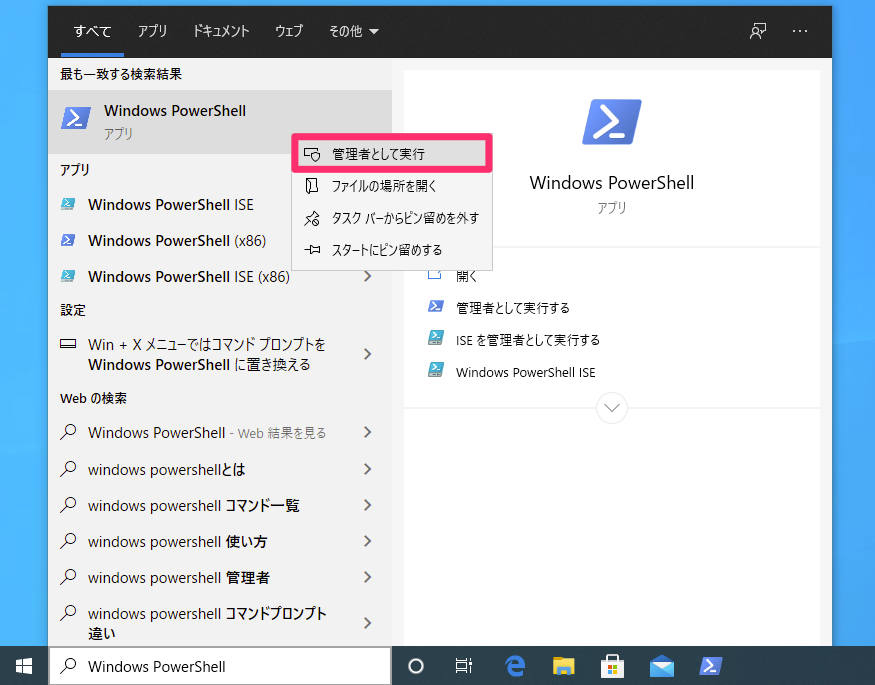The image size is (875, 685).
Task: Open Task View icon in taskbar
Action: (464, 666)
